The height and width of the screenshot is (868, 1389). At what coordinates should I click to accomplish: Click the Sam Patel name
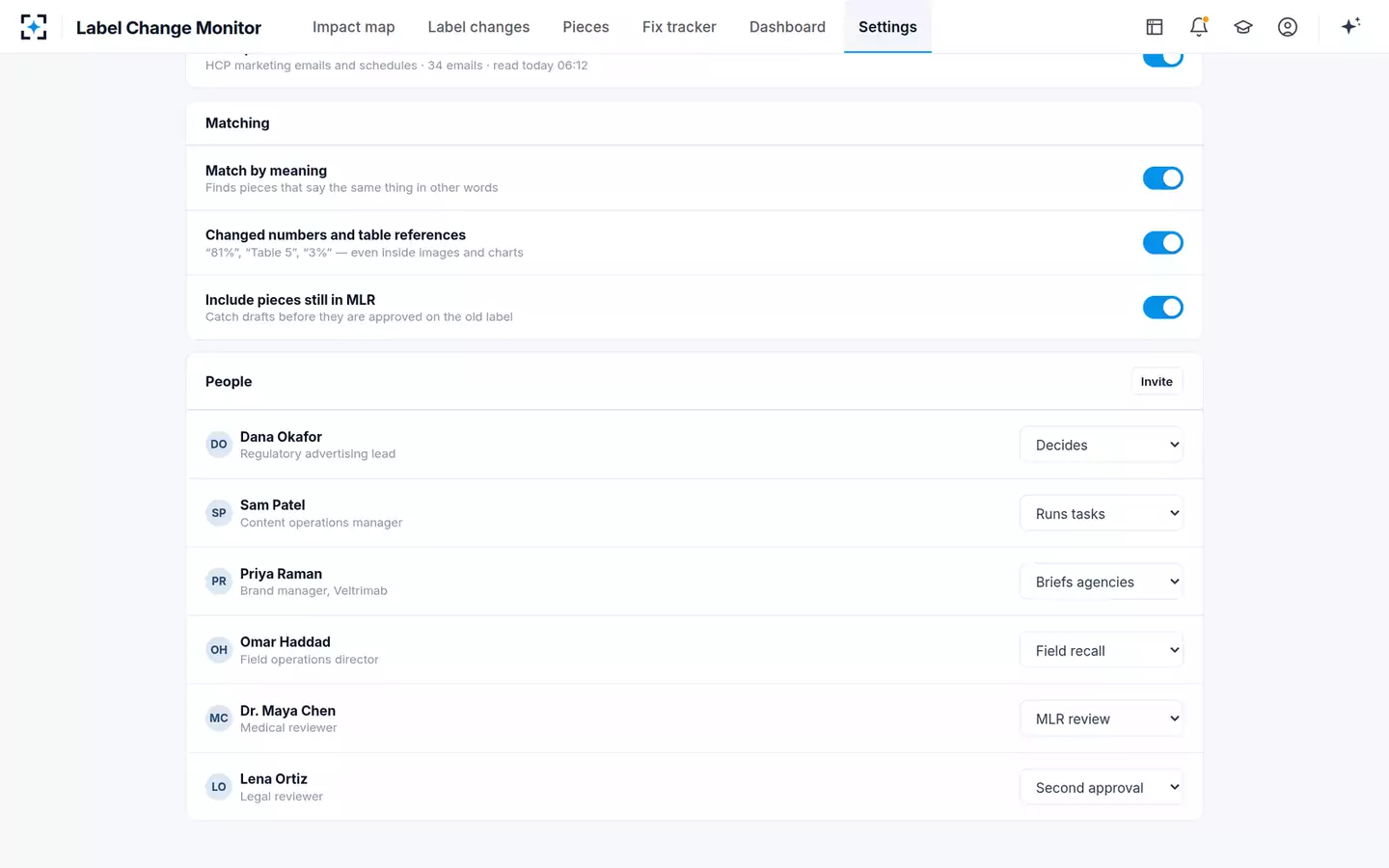tap(272, 505)
